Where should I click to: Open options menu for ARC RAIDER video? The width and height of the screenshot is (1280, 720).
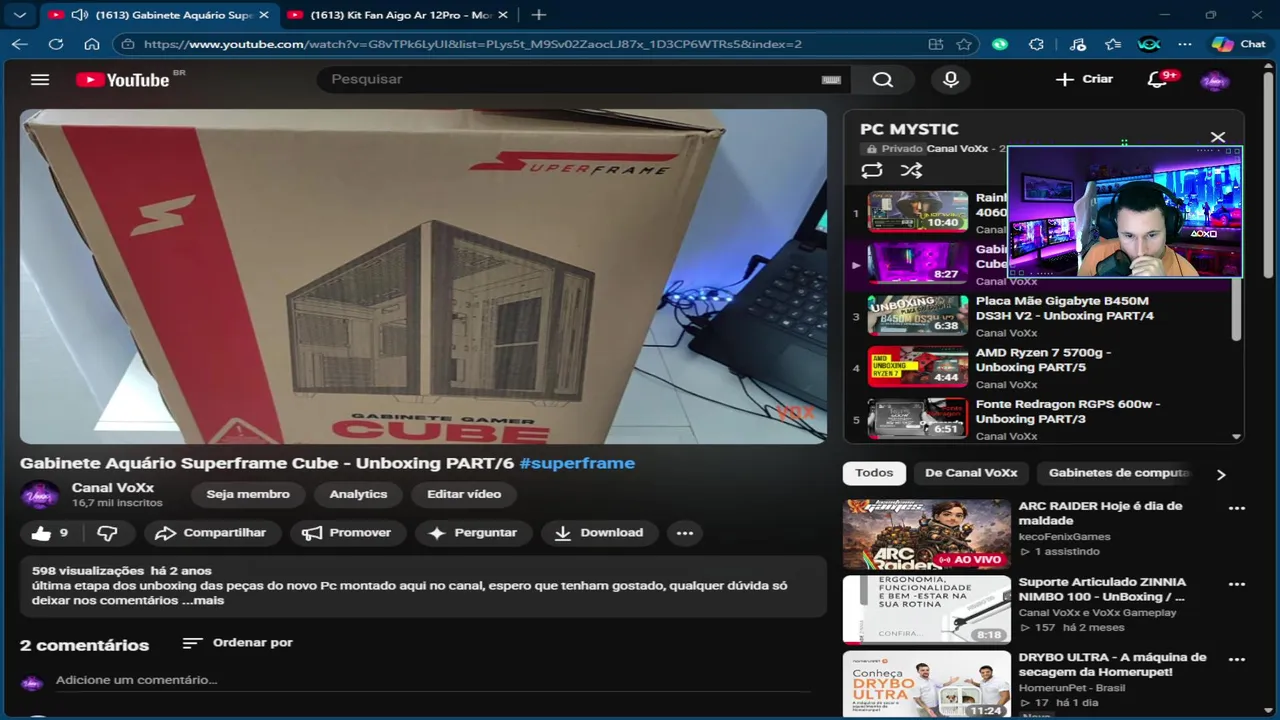click(1237, 508)
